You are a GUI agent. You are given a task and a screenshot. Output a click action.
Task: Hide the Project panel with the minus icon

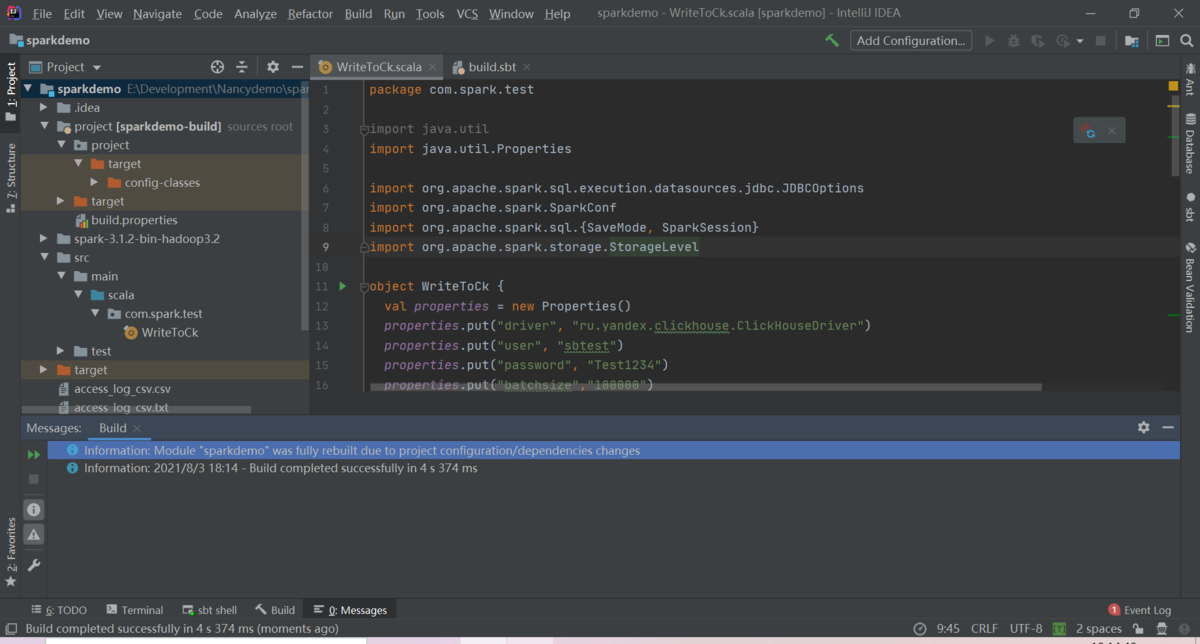coord(297,67)
